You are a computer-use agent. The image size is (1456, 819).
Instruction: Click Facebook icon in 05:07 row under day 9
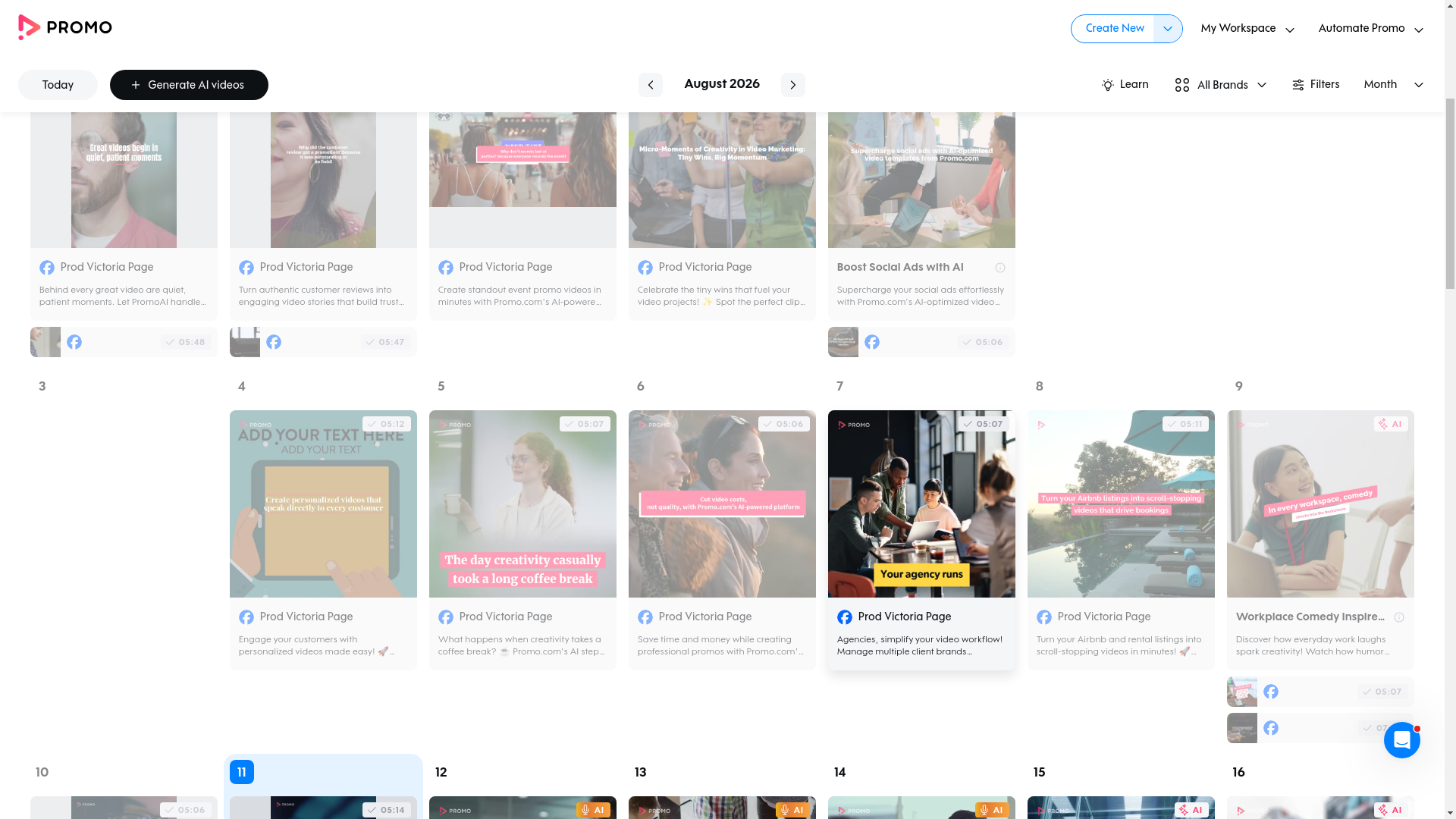[1271, 692]
